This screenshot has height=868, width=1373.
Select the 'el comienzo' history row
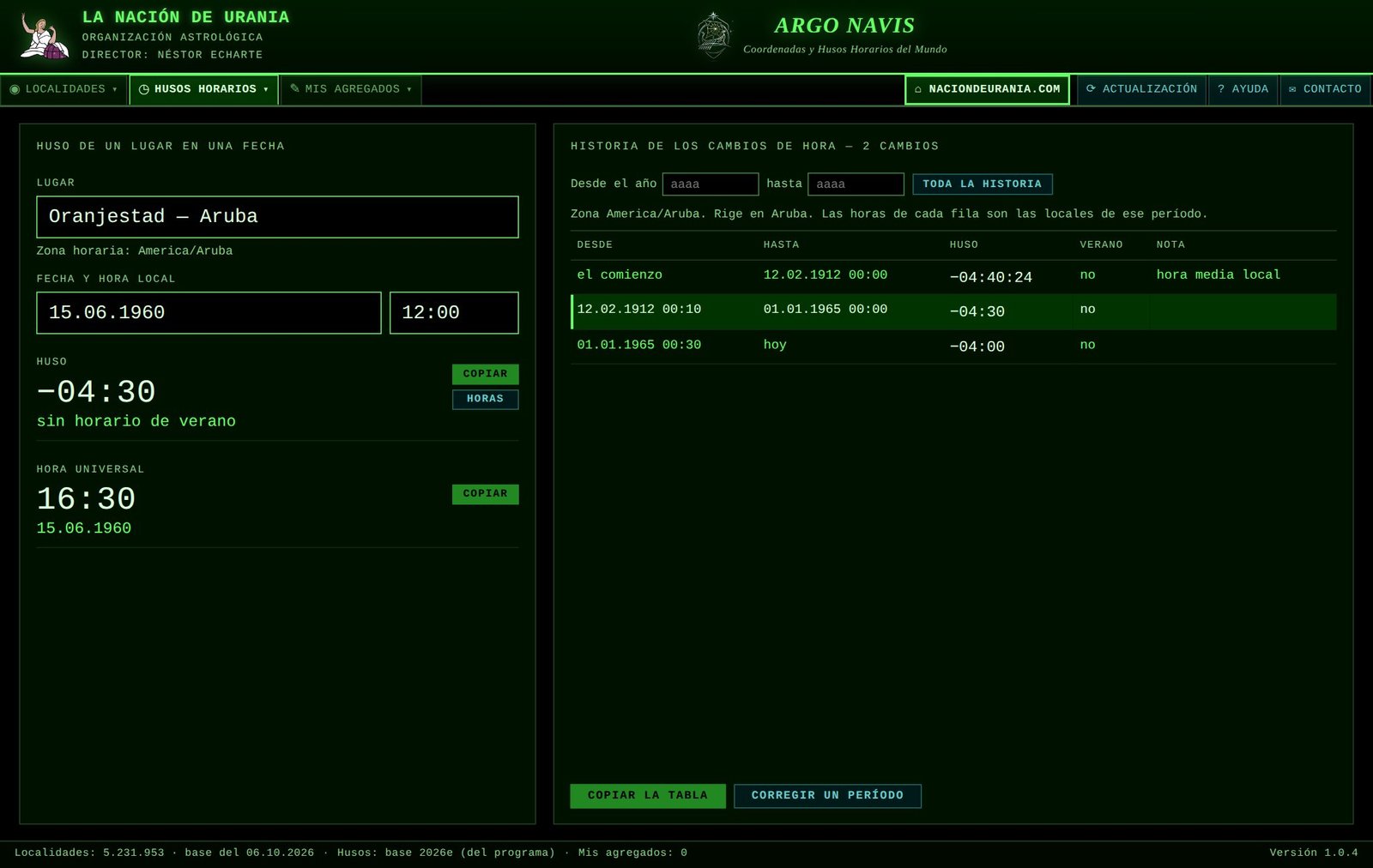953,276
